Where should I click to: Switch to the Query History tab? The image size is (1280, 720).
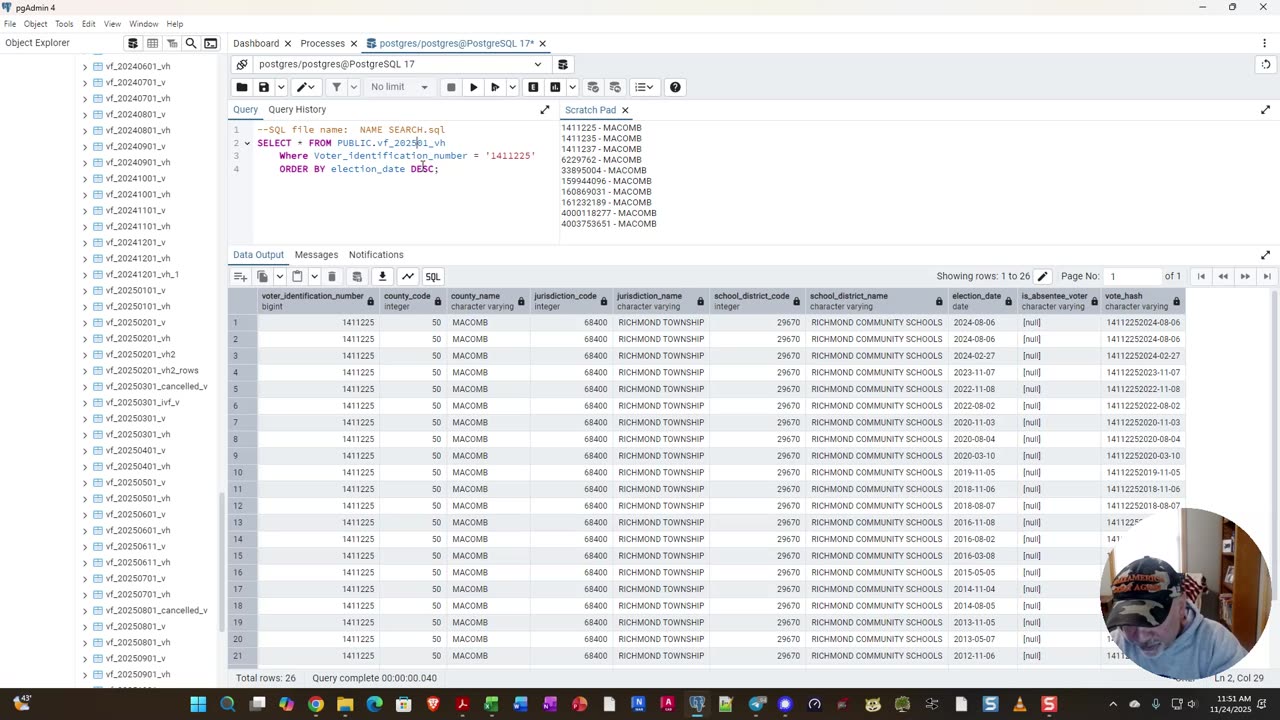click(x=297, y=109)
